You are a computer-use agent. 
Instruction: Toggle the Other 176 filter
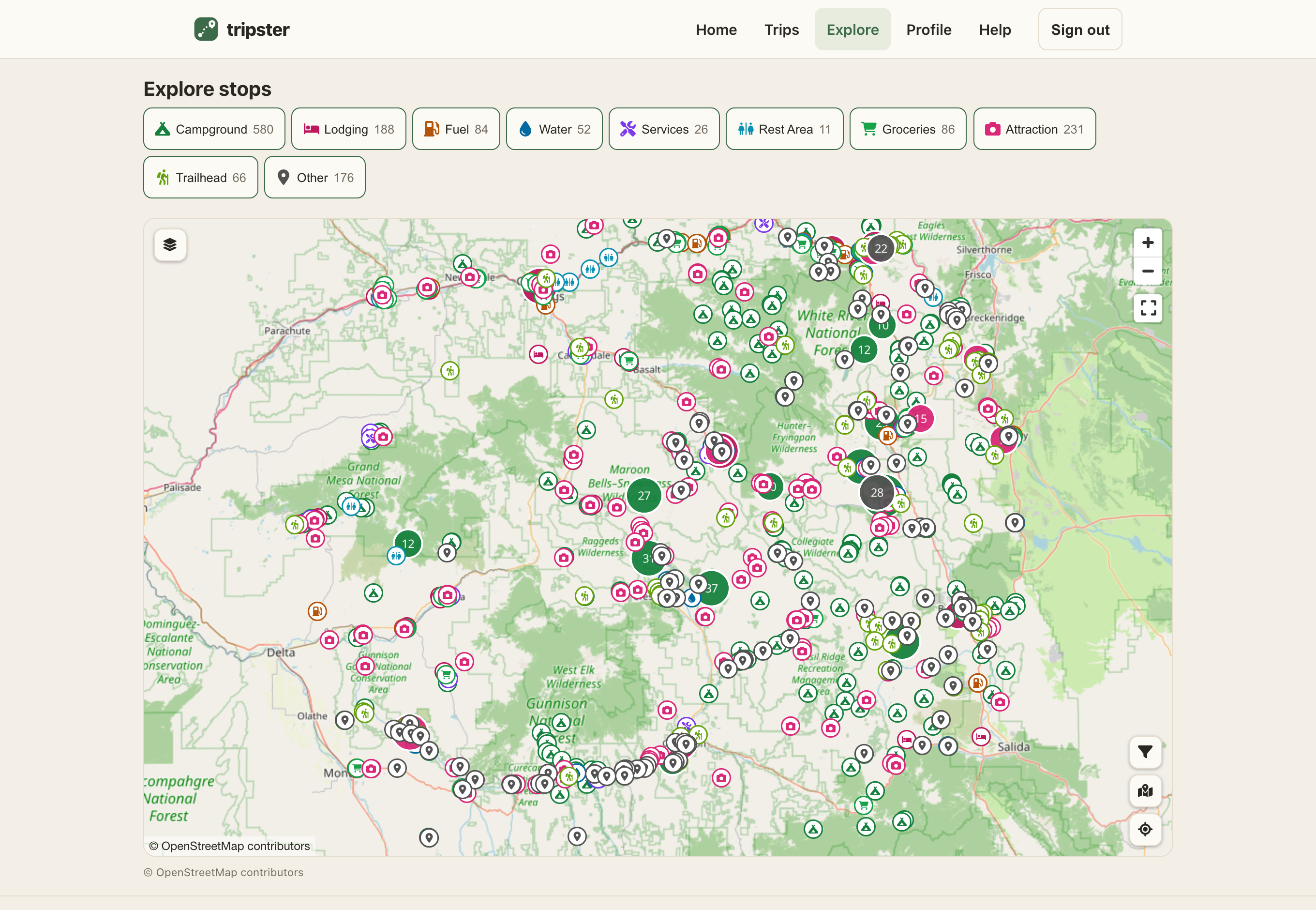click(314, 177)
